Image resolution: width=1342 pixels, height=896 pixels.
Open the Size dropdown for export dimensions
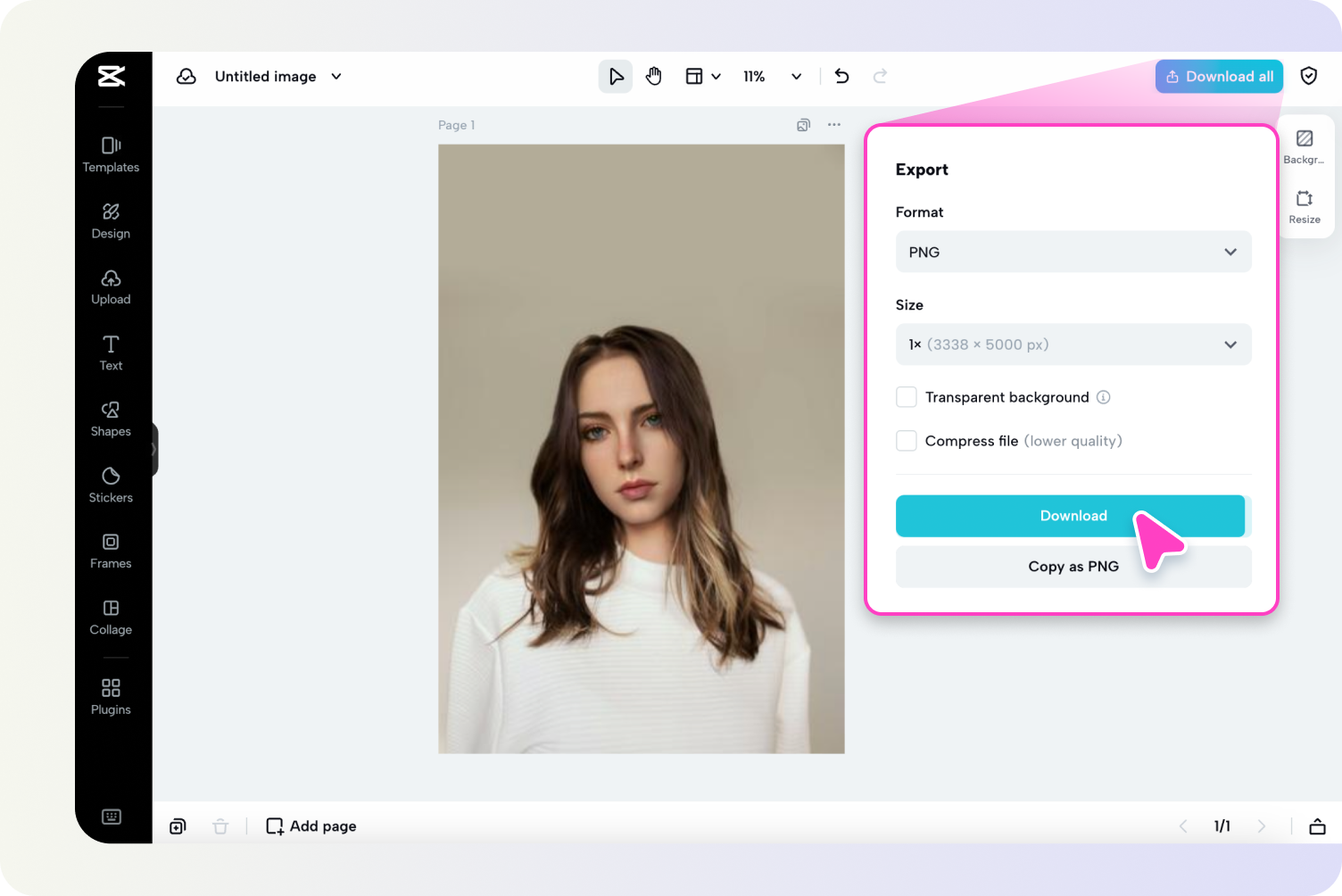[x=1073, y=344]
